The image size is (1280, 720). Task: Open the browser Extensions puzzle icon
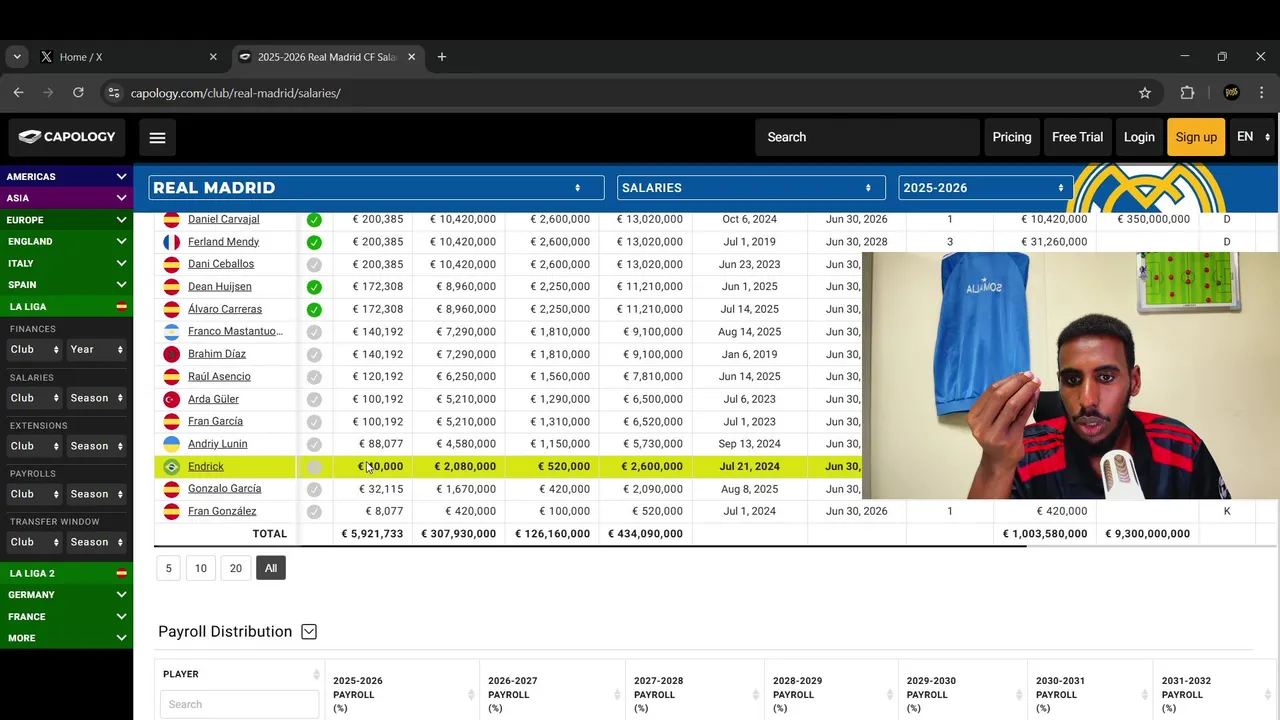1187,93
